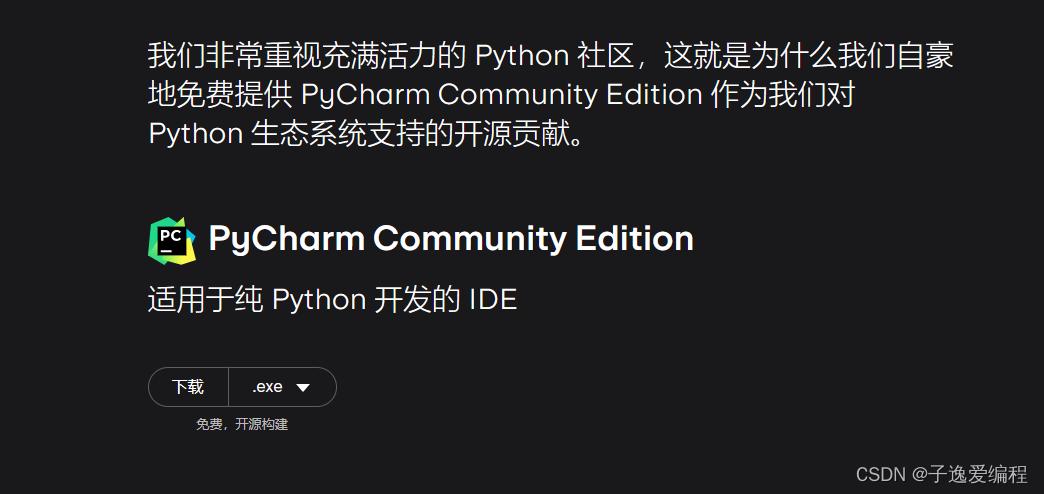
Task: Click the 下载 download button
Action: point(188,387)
